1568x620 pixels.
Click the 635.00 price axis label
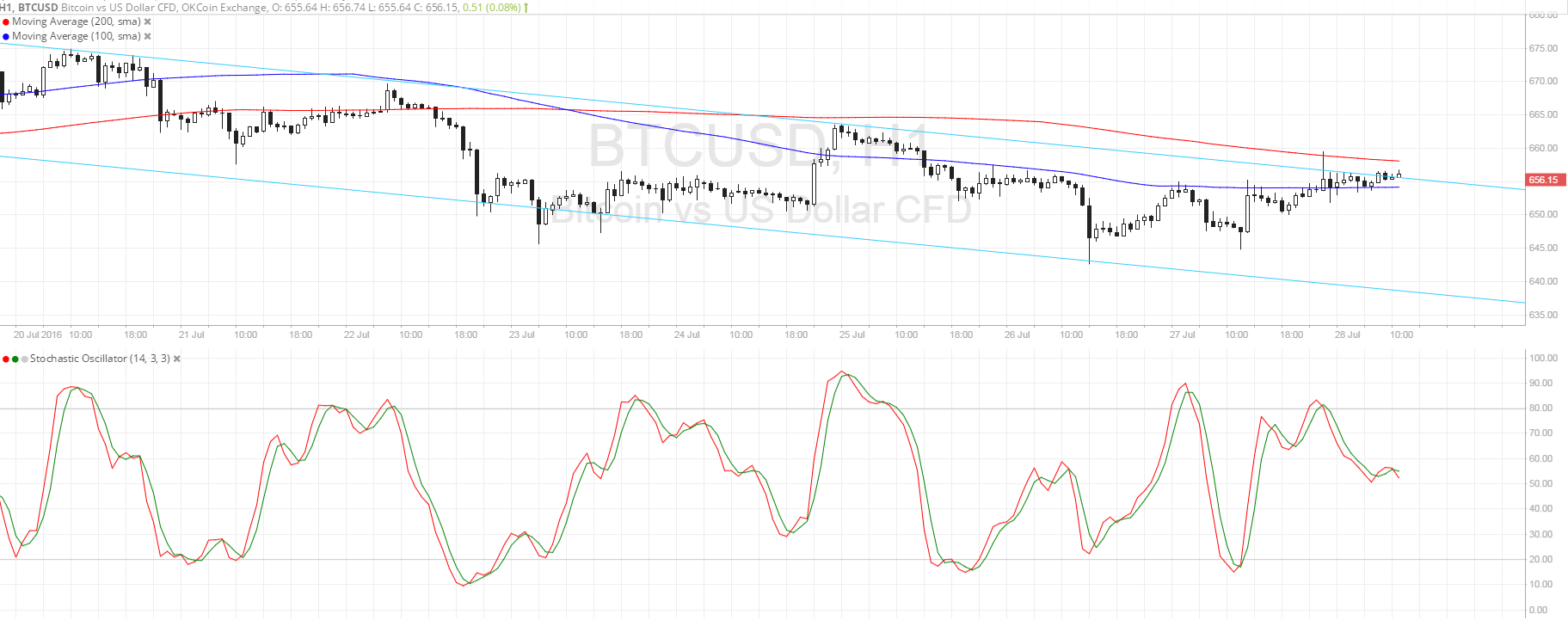click(x=1543, y=315)
